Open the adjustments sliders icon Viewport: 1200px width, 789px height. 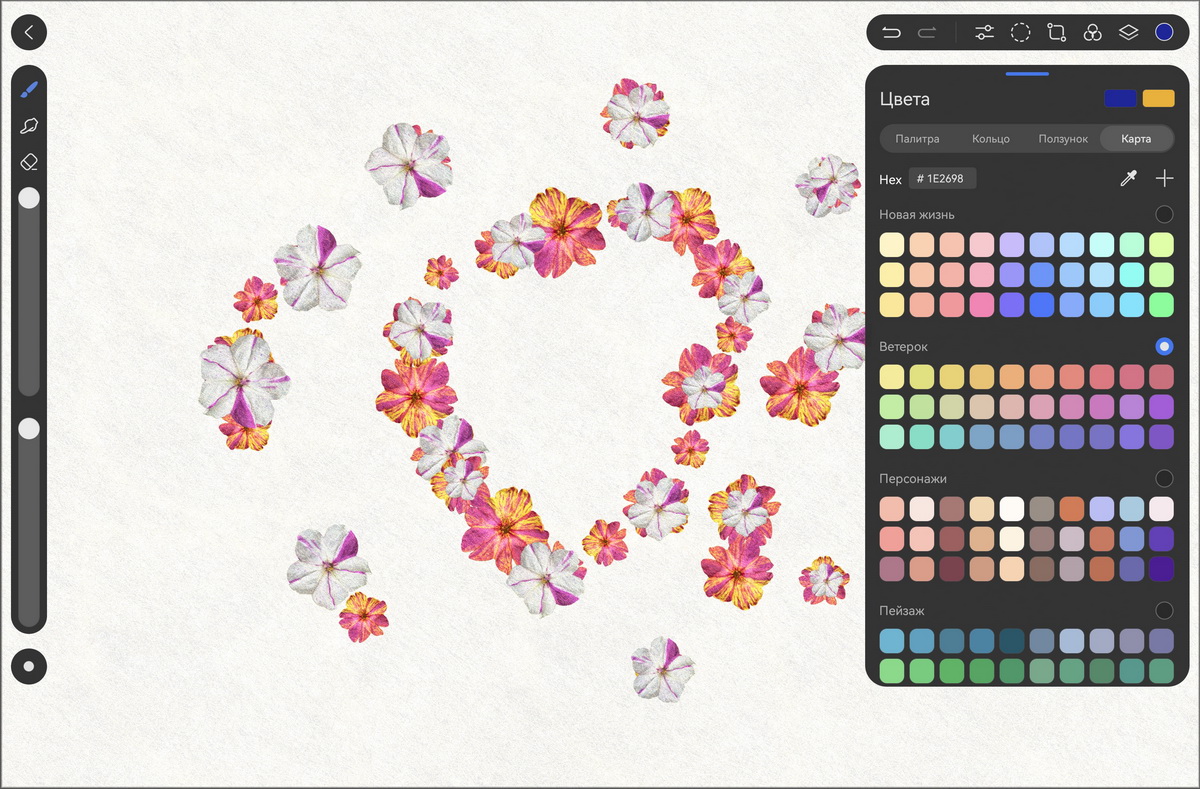tap(985, 32)
